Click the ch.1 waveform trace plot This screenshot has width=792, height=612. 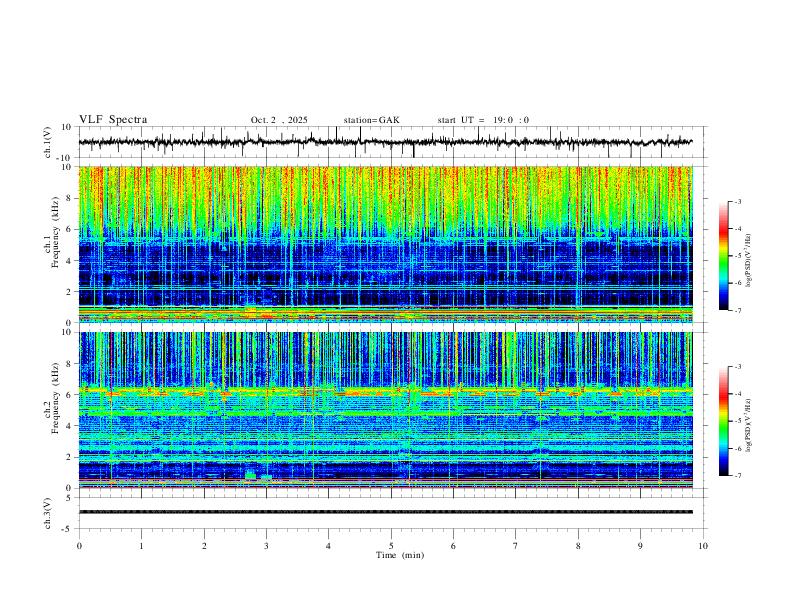point(385,142)
